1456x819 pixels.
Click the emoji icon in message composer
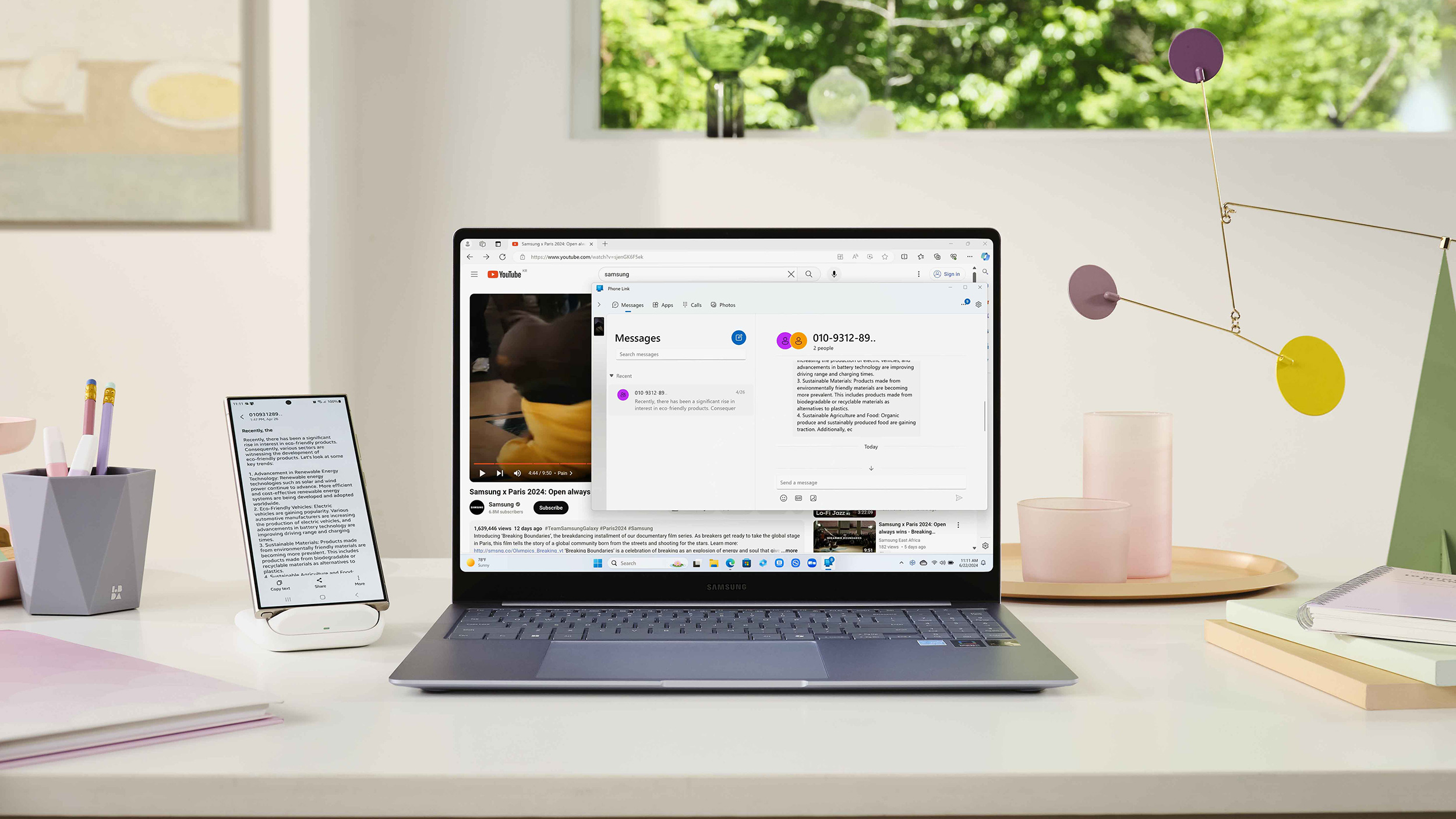click(x=784, y=498)
